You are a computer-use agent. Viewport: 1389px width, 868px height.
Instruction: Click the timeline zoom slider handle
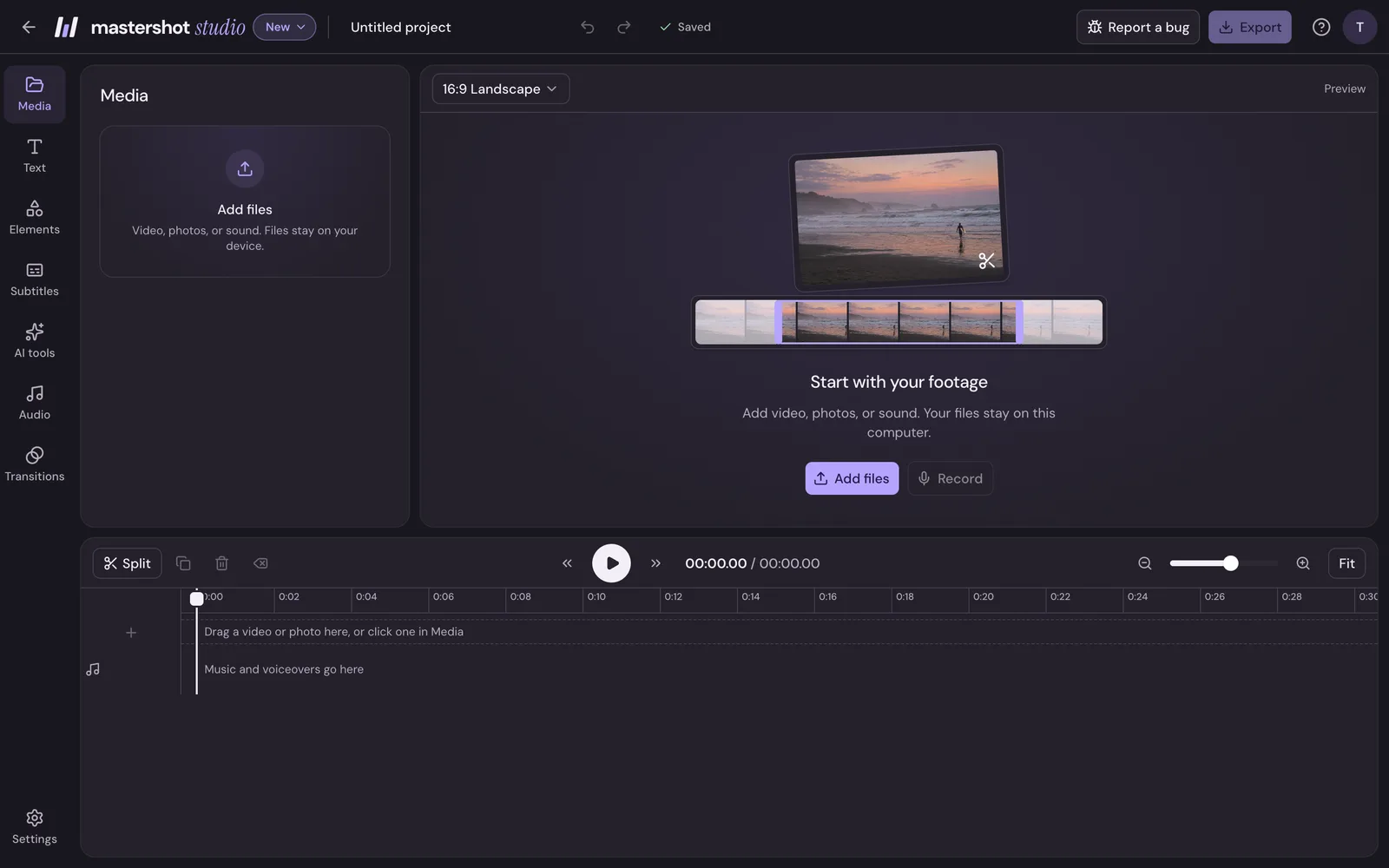click(x=1230, y=563)
